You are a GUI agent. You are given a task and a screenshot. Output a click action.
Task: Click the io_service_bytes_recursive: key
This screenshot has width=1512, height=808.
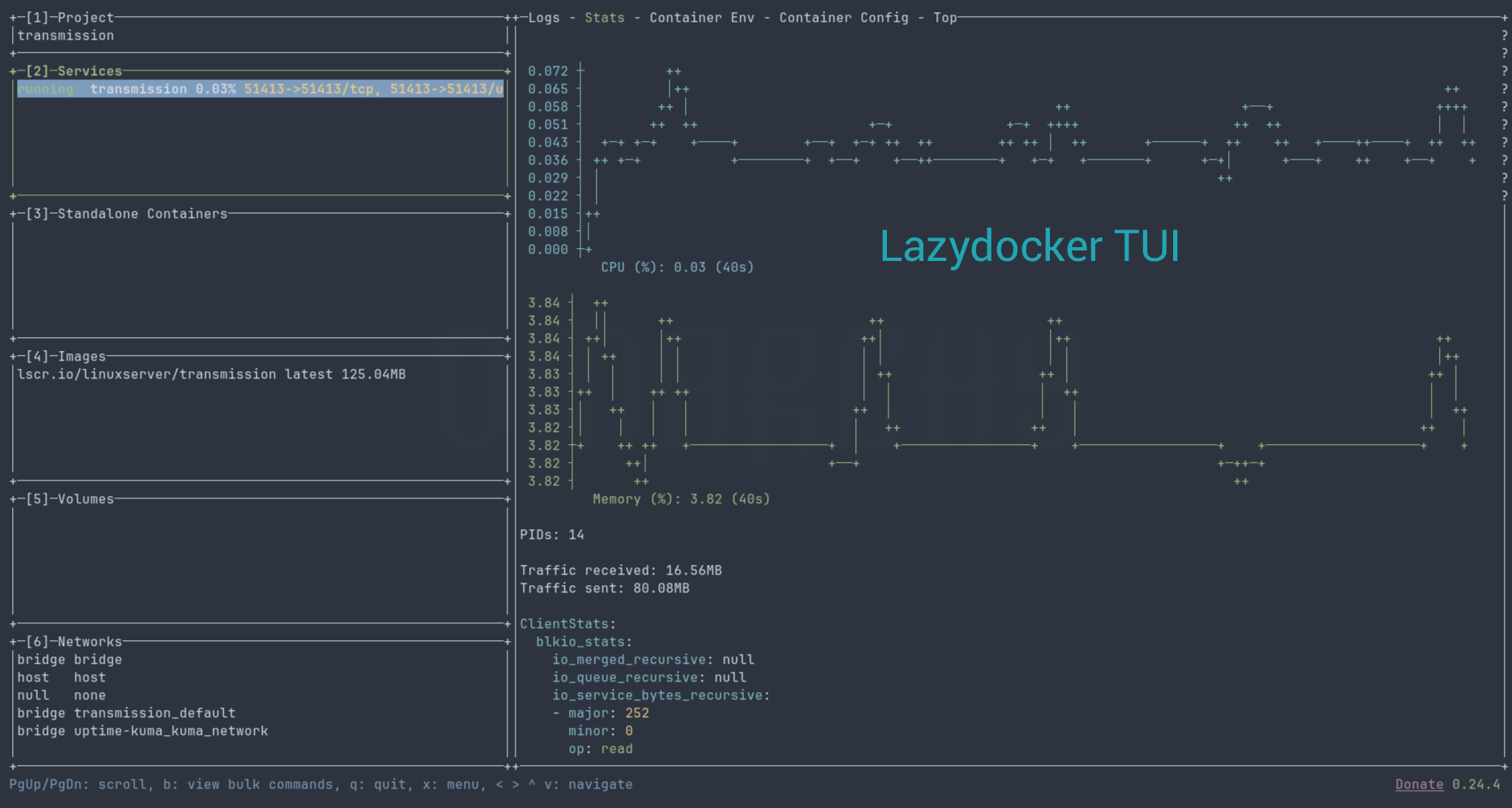pyautogui.click(x=662, y=695)
